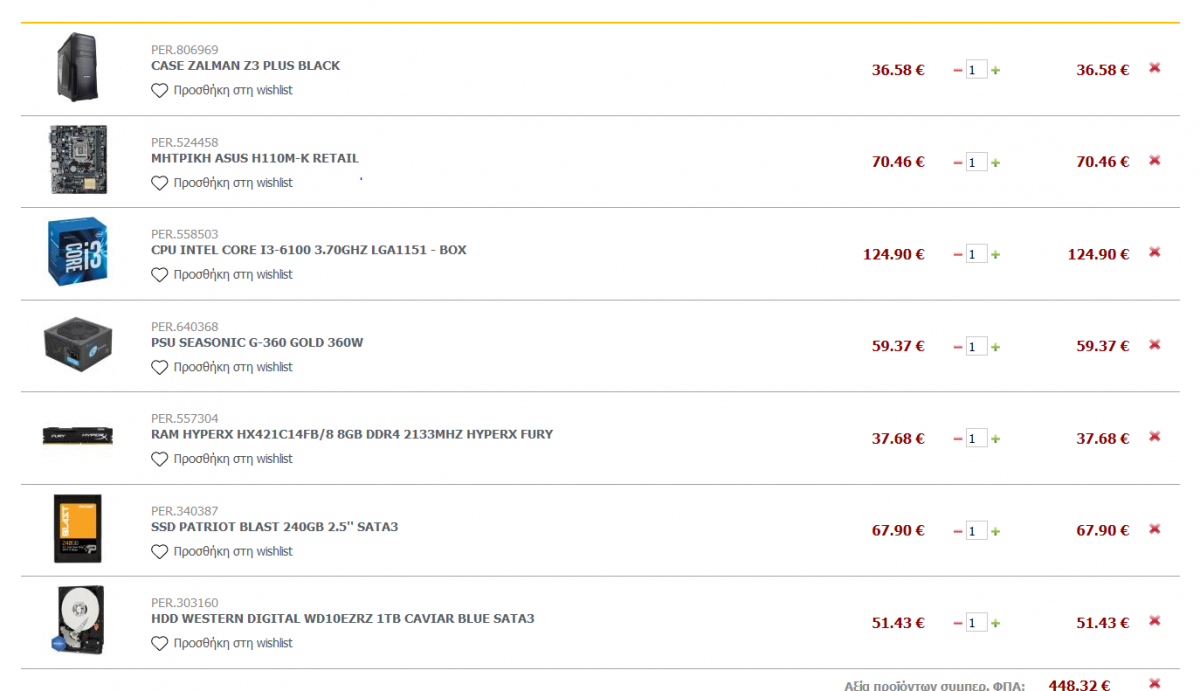Decrease quantity of HyperX Fury RAM

pos(958,439)
